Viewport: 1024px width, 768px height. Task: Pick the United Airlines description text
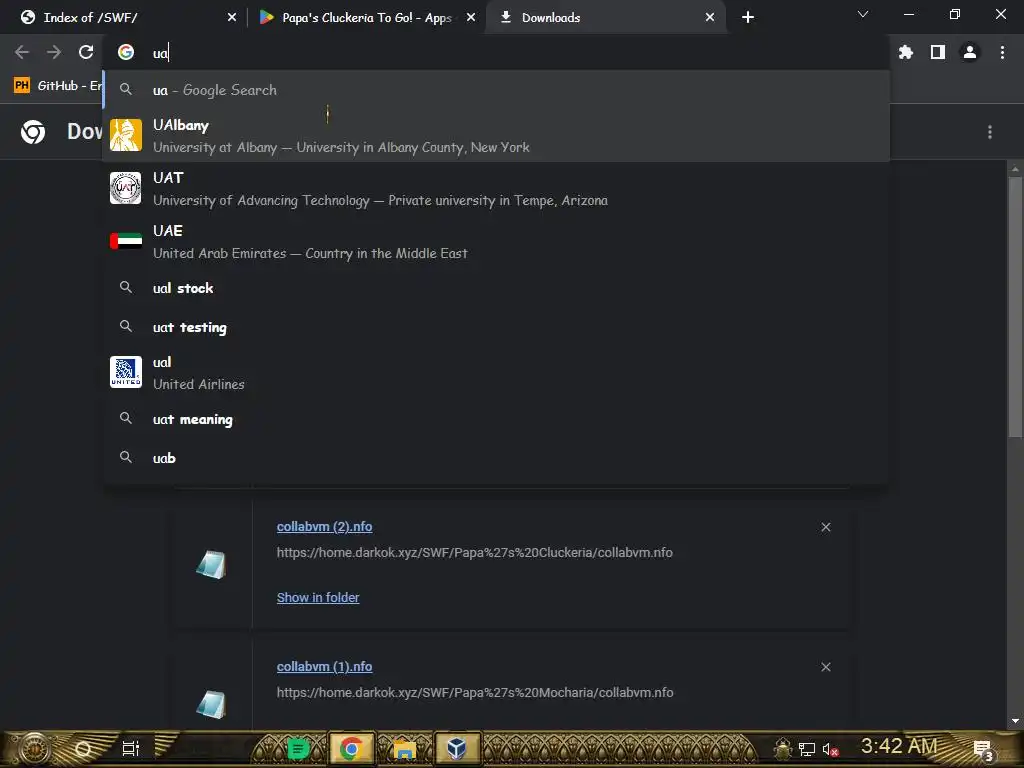(x=199, y=385)
